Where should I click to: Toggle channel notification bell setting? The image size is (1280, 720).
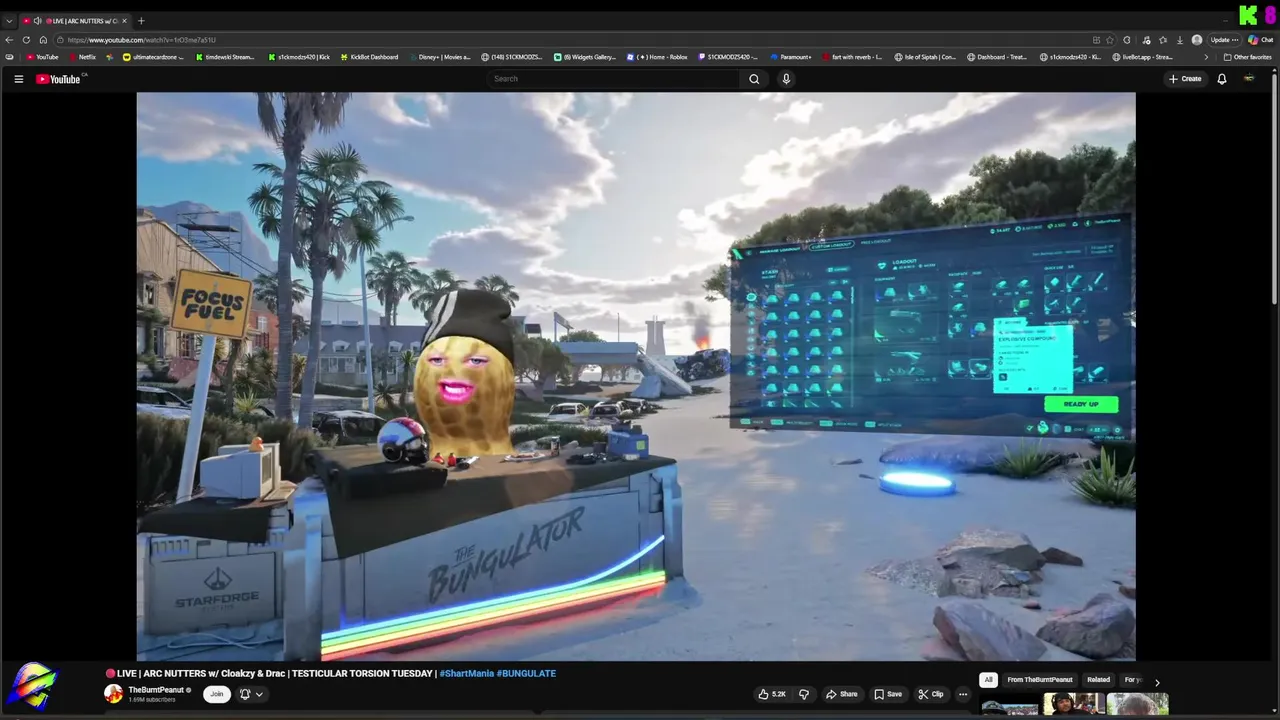[244, 694]
